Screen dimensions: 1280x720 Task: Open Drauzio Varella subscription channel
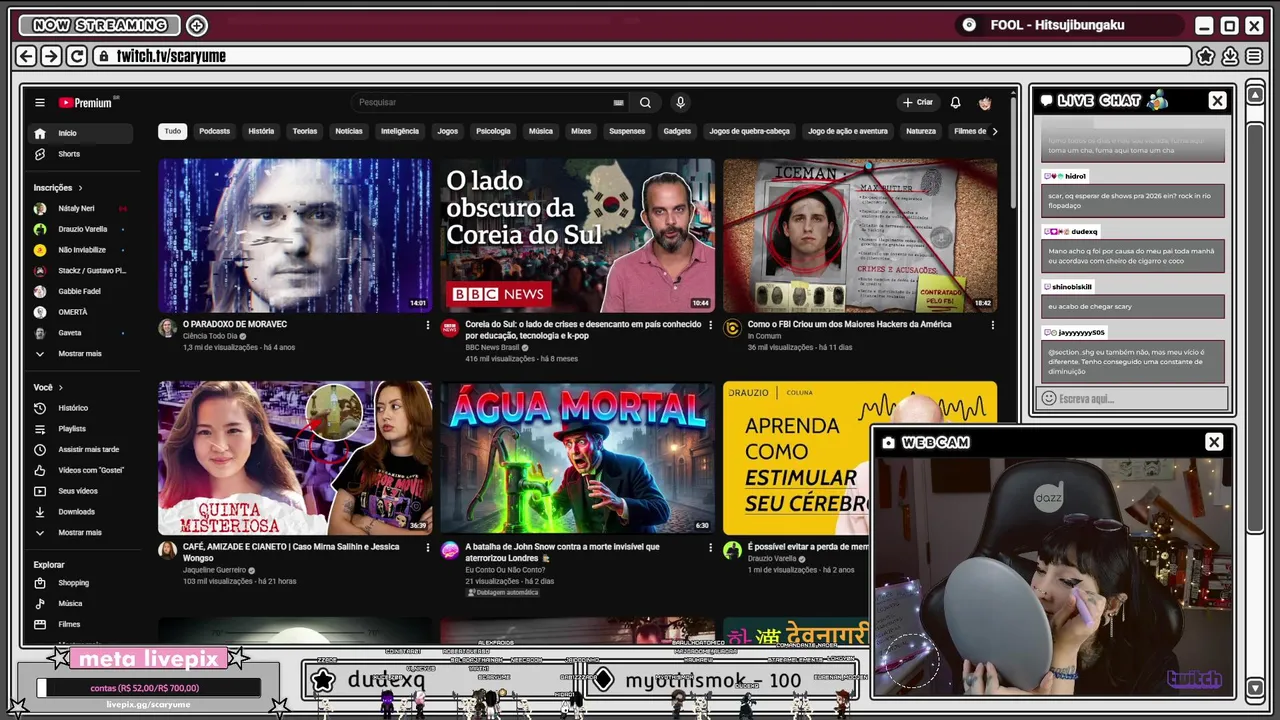coord(80,229)
